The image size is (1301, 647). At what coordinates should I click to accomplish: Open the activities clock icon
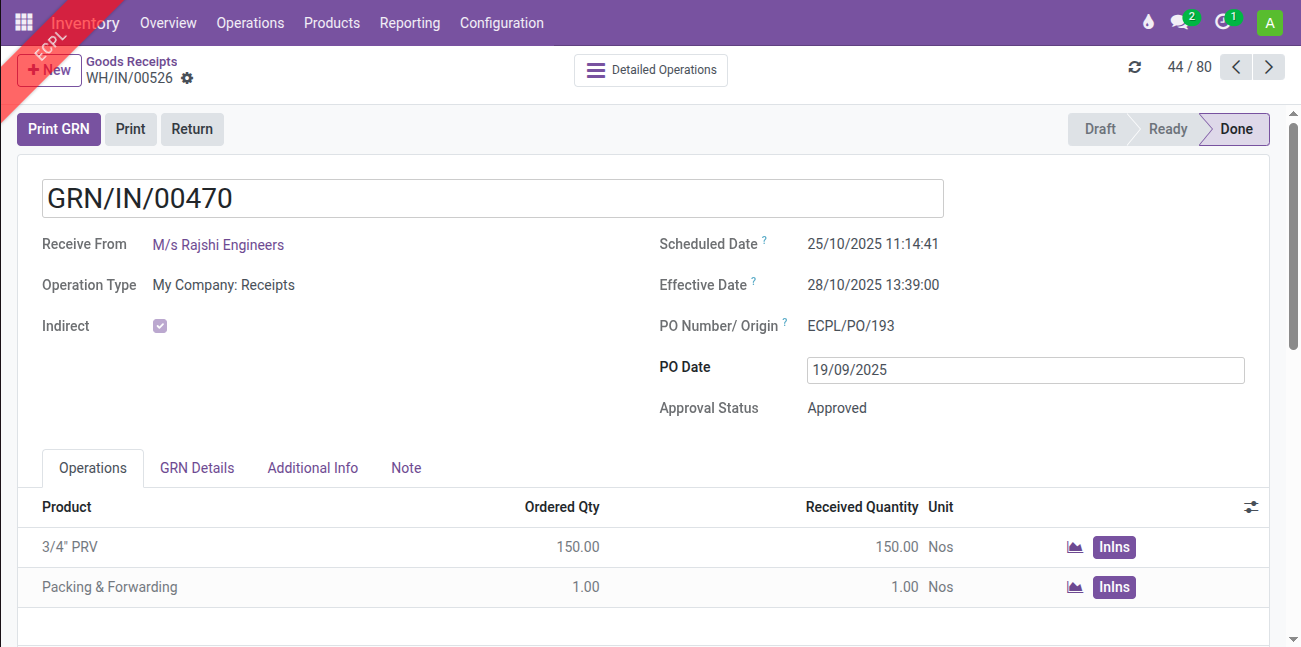[1222, 23]
